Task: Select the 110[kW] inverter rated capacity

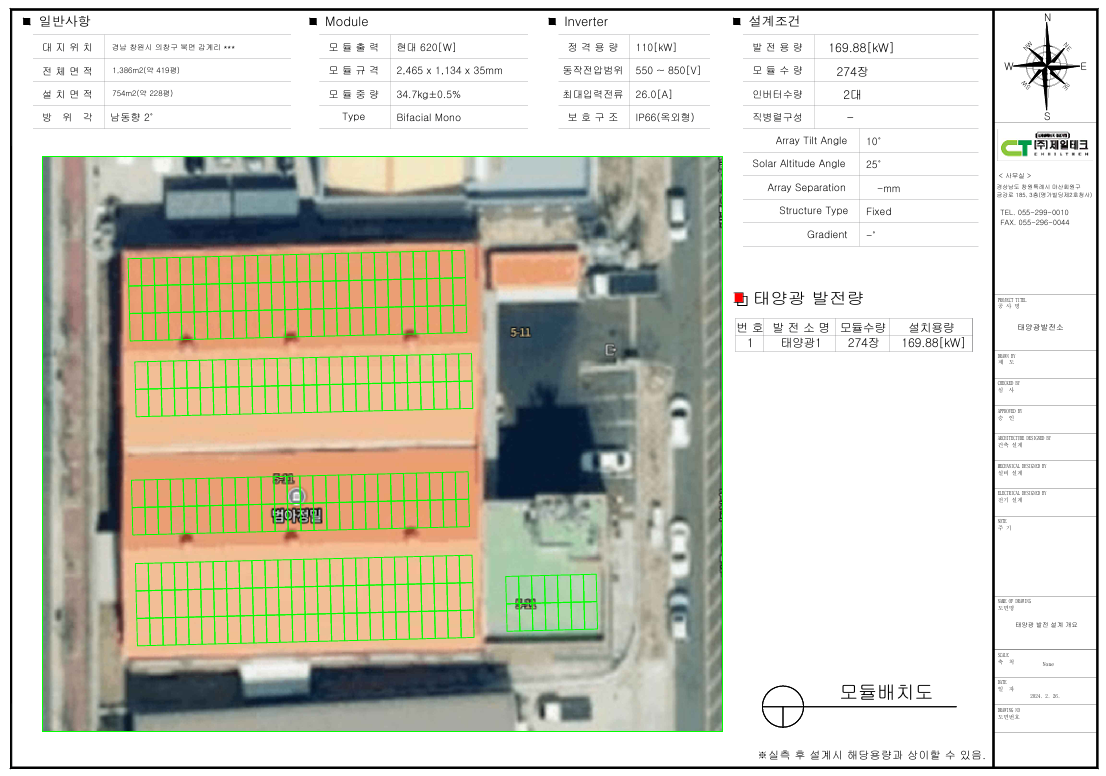Action: pyautogui.click(x=656, y=47)
